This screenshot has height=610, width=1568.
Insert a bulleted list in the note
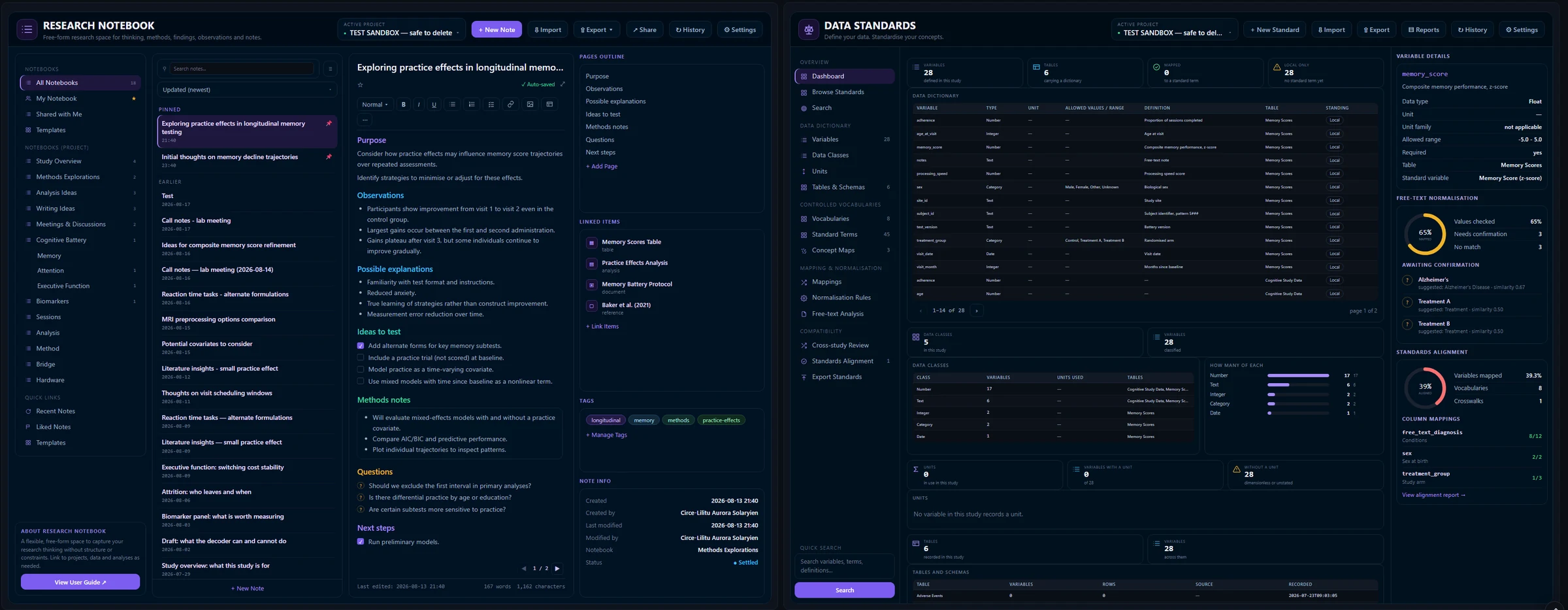(x=452, y=105)
